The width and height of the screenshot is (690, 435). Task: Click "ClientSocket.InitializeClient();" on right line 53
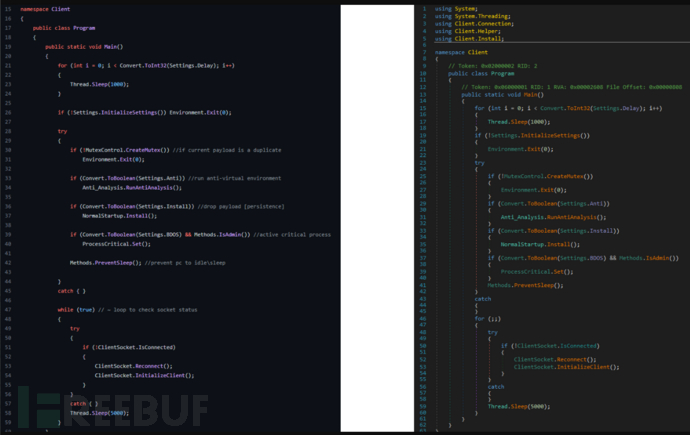(x=566, y=367)
